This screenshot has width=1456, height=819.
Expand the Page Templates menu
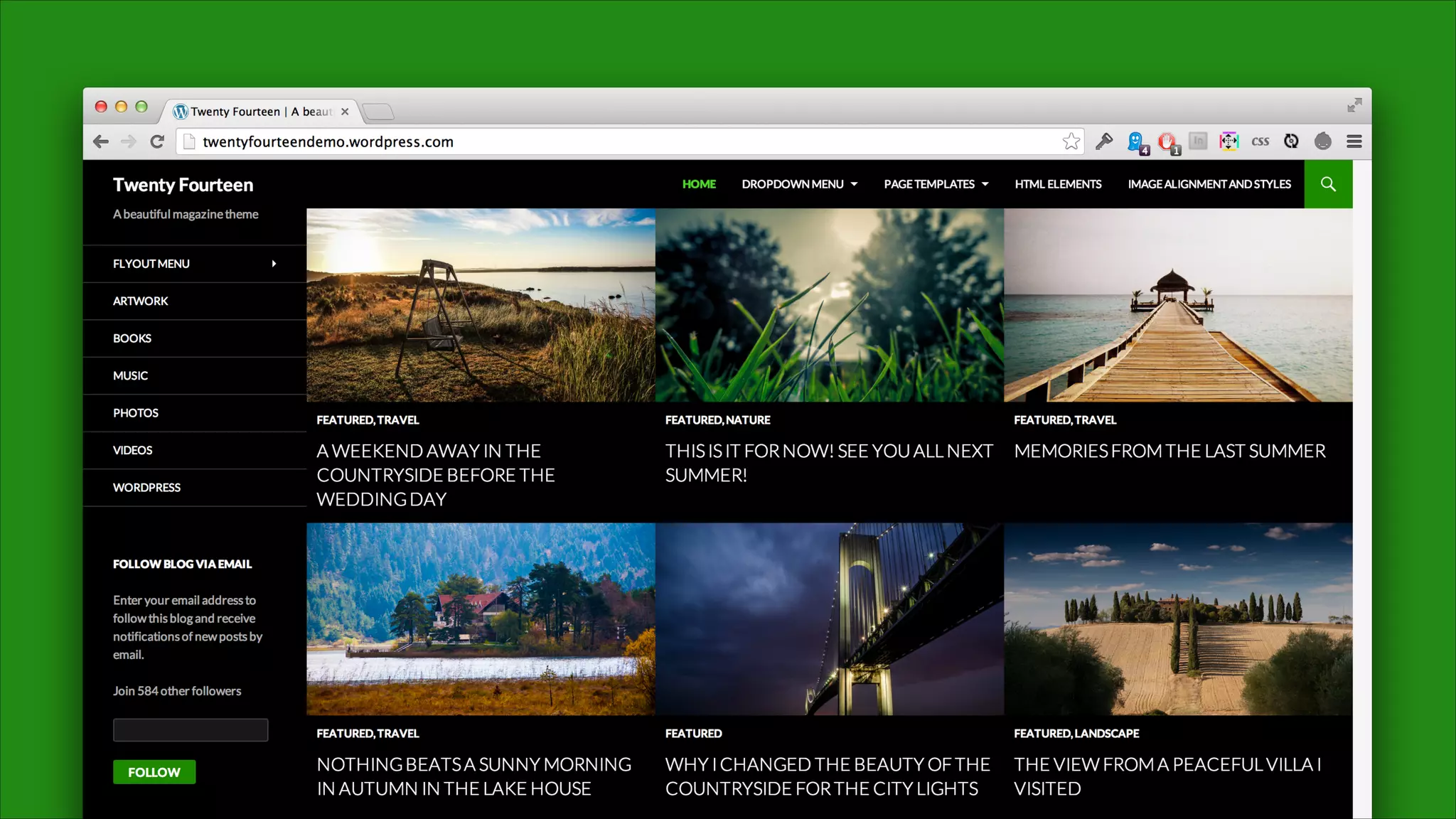click(936, 184)
